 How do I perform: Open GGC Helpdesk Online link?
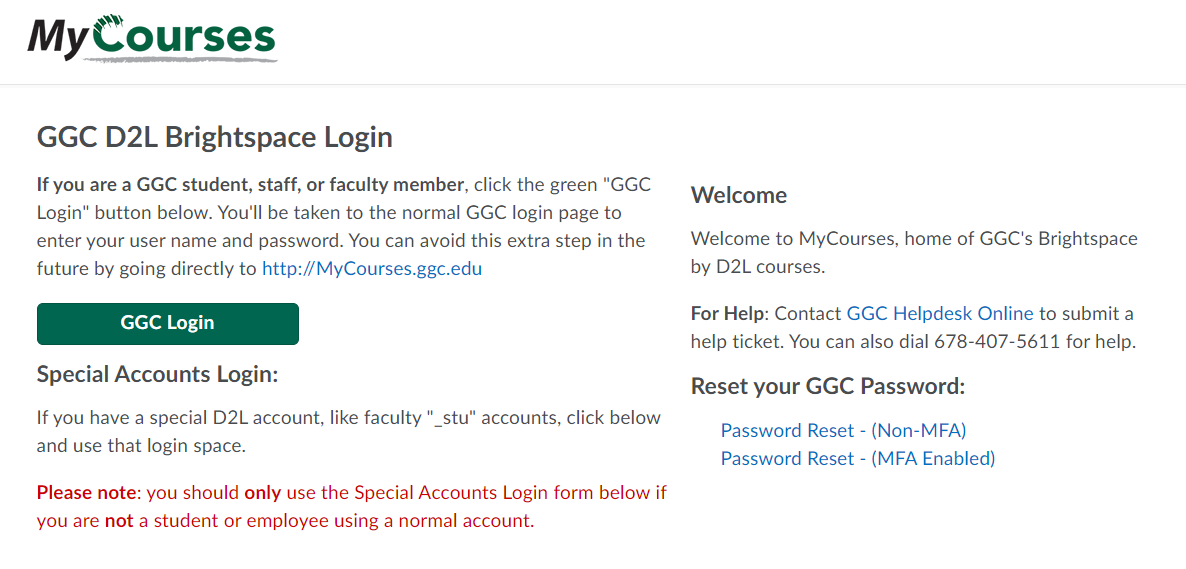pos(939,313)
